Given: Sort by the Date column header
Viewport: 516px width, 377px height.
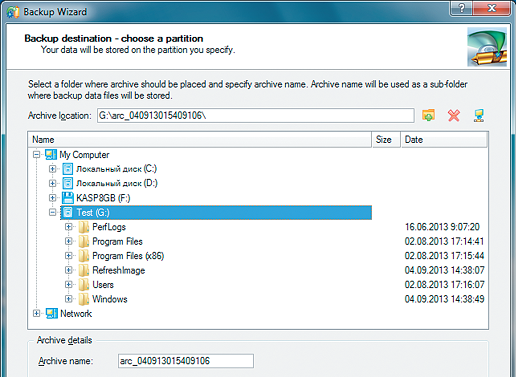Looking at the screenshot, I should (444, 140).
